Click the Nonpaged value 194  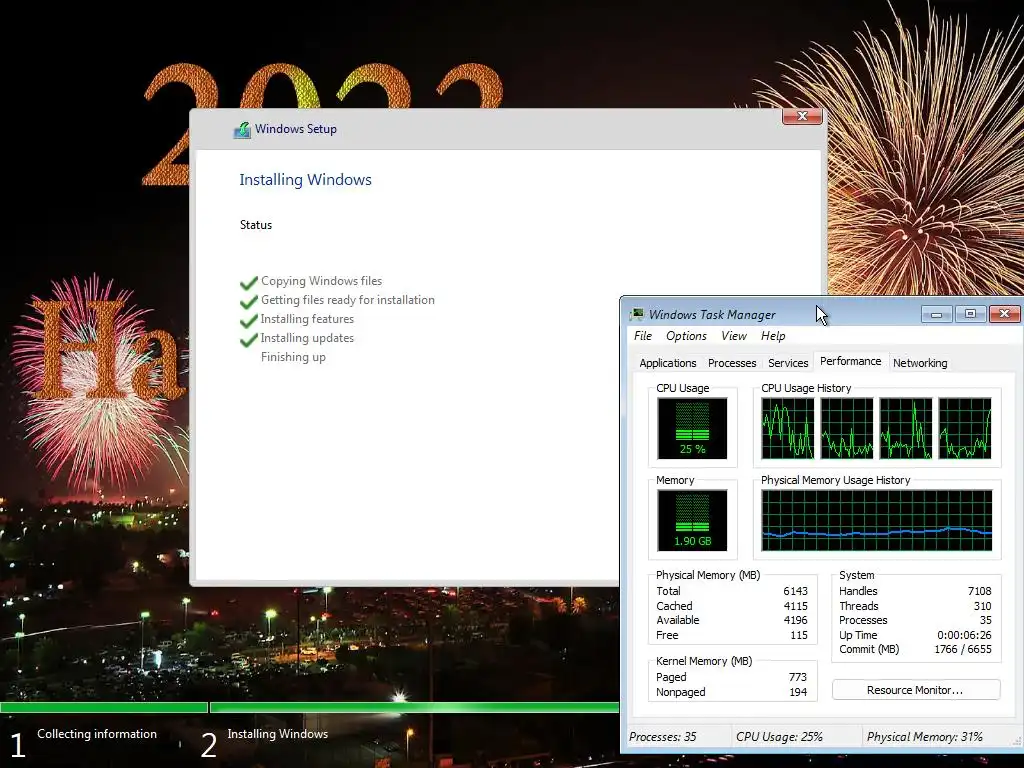point(798,692)
